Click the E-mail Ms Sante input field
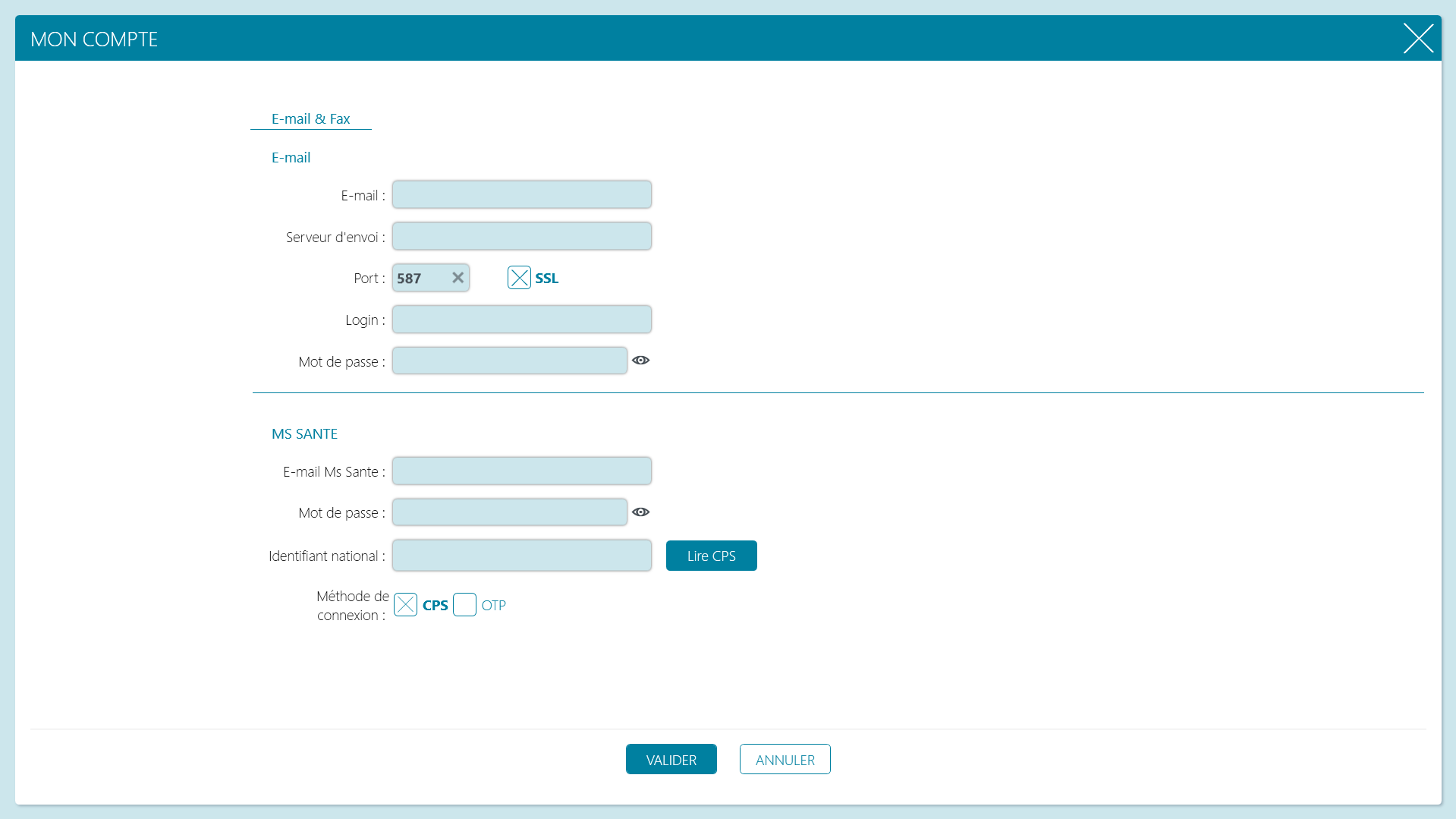 click(522, 471)
